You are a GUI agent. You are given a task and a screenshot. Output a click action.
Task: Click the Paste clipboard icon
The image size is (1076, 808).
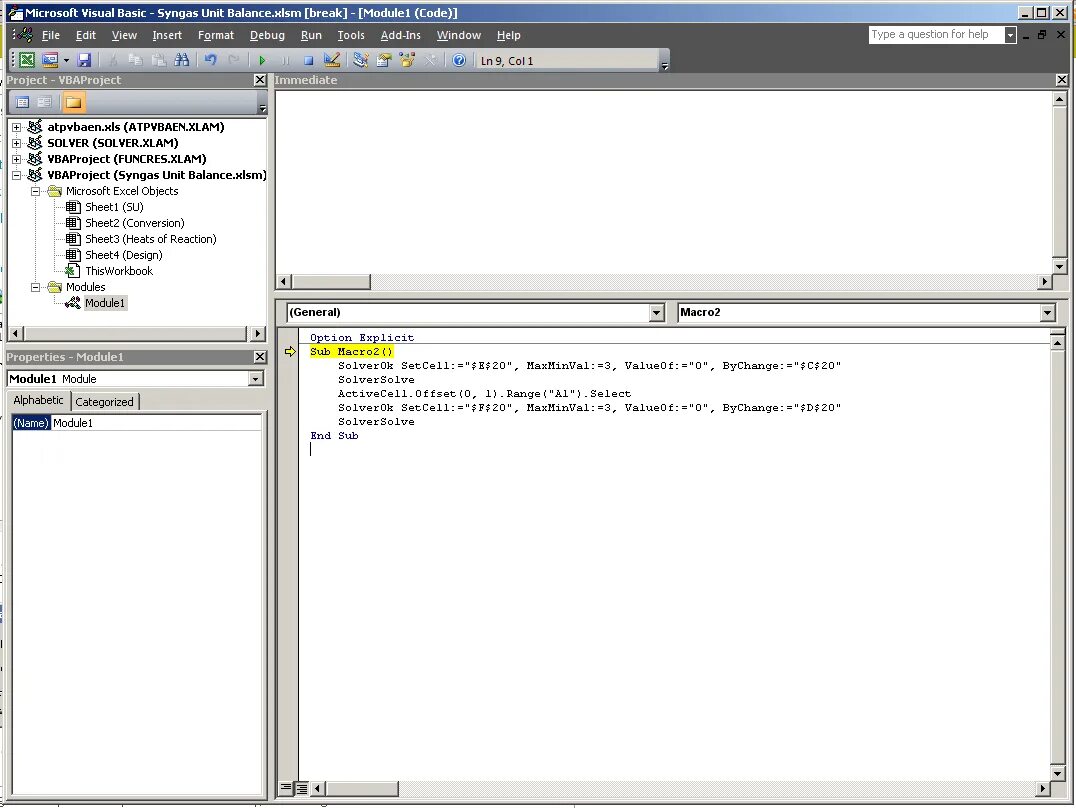coord(159,60)
